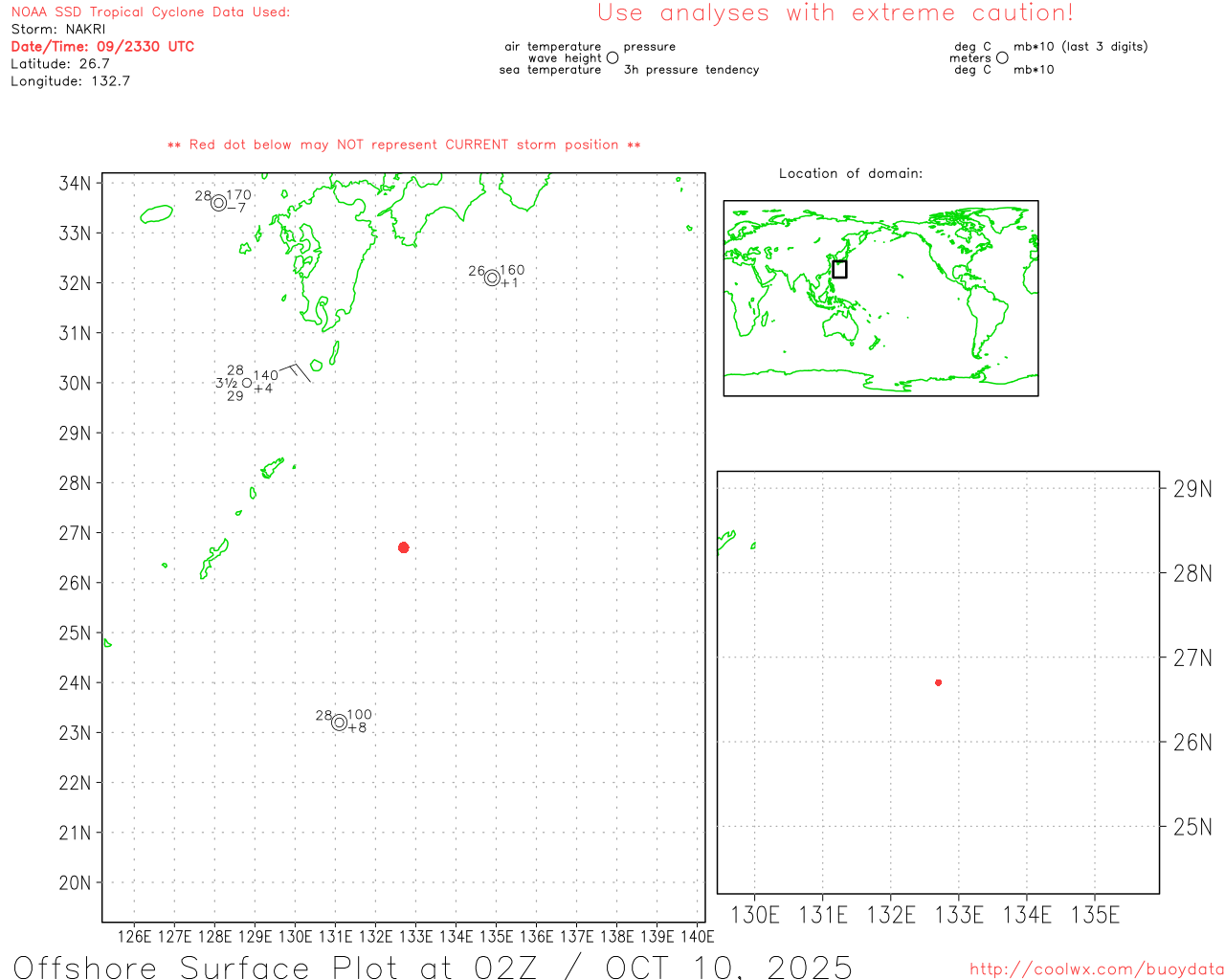Screen dimensions: 1225x980
Task: Open the coolwx.com/buoydata link
Action: (1097, 969)
